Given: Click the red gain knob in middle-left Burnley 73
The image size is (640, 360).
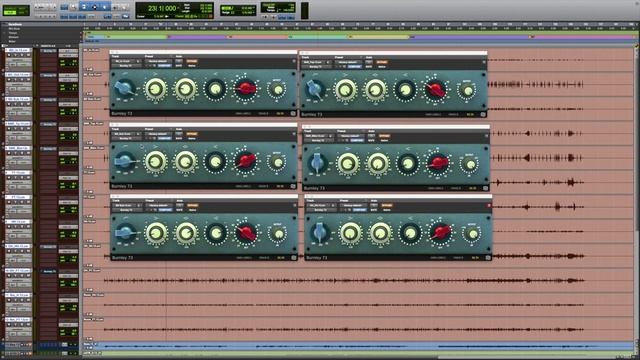Looking at the screenshot, I should (x=246, y=161).
